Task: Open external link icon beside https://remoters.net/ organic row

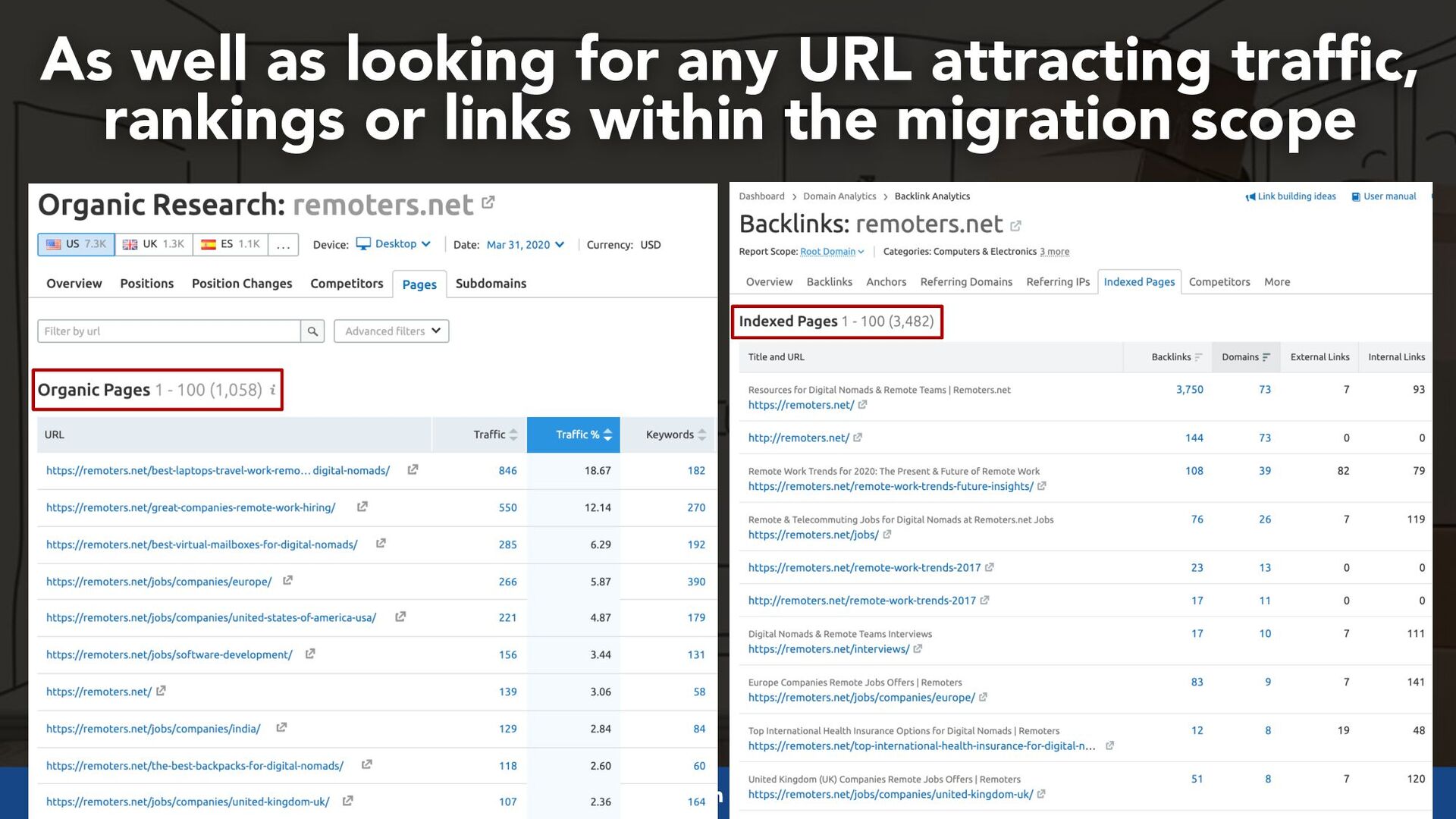Action: pyautogui.click(x=161, y=691)
